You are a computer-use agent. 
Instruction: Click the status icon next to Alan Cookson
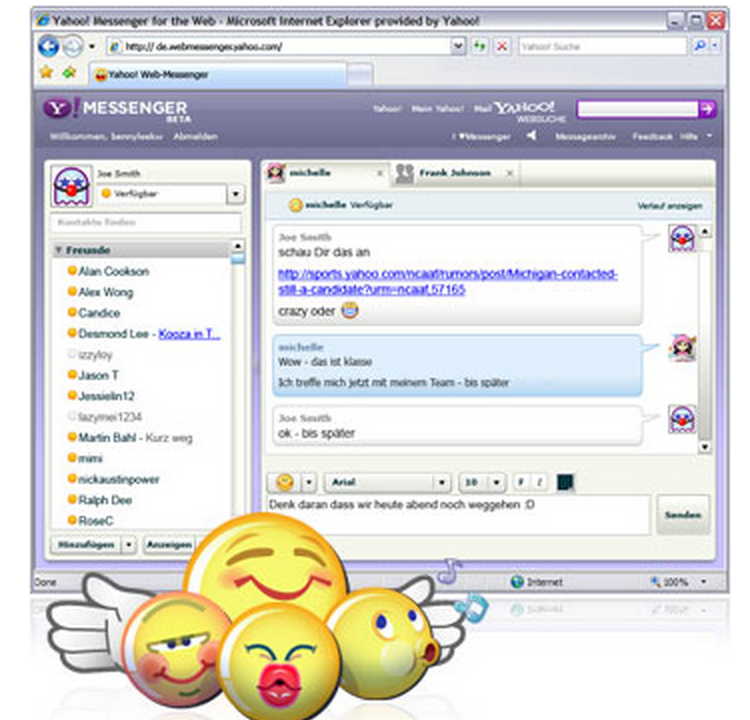click(x=72, y=271)
